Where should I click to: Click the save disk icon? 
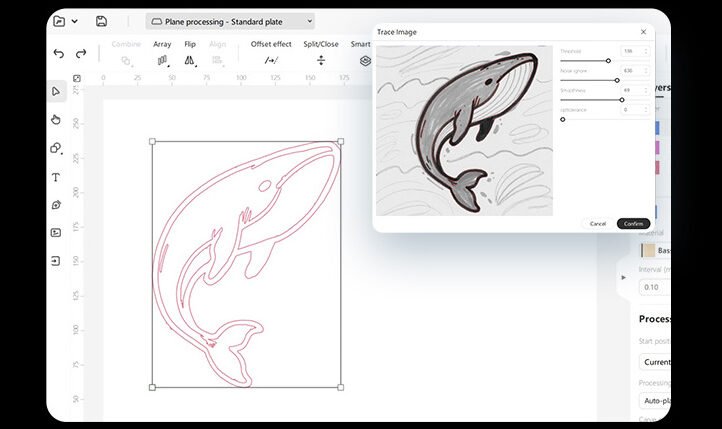point(101,21)
